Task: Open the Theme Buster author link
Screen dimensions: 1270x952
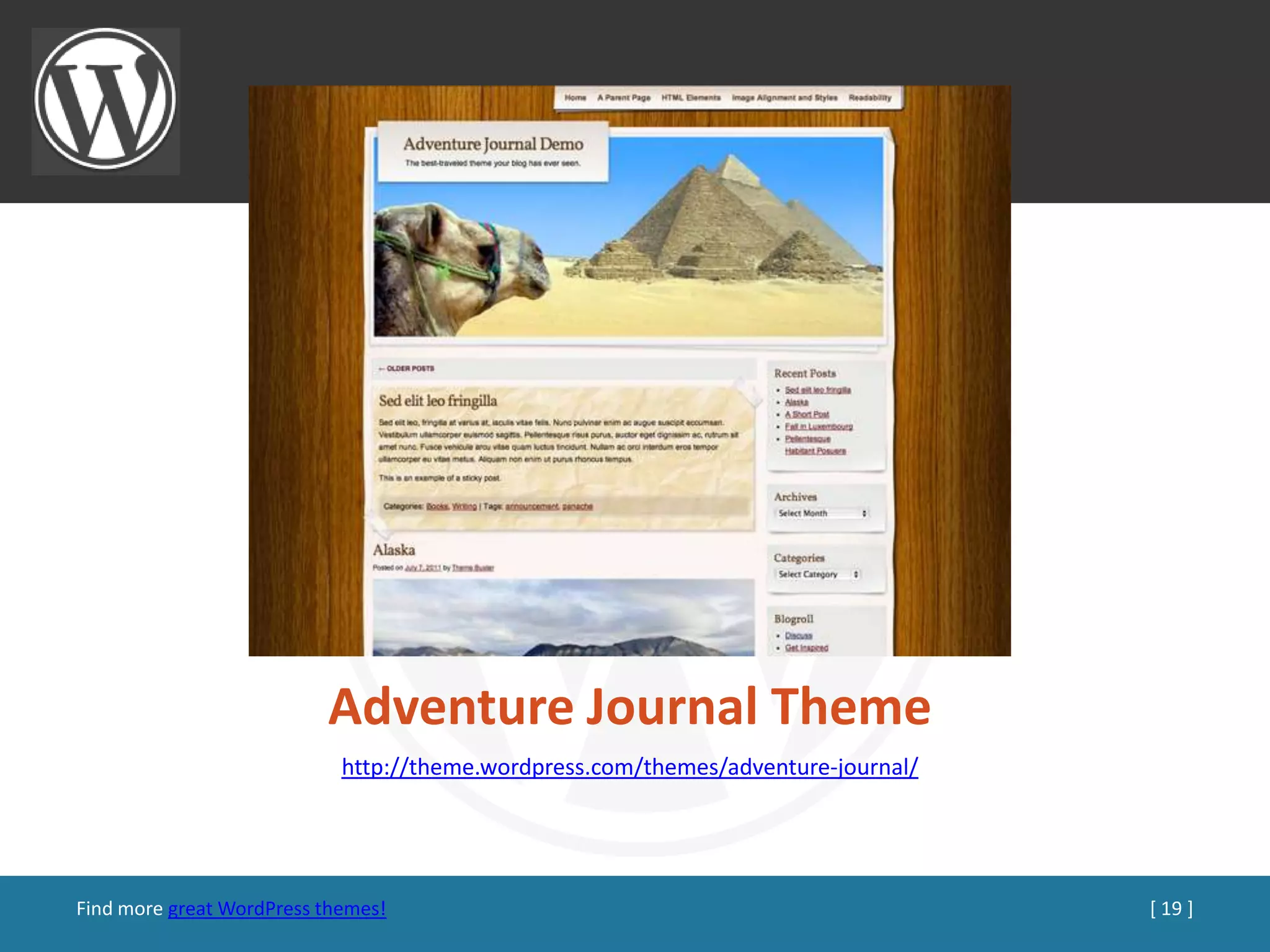Action: [473, 568]
